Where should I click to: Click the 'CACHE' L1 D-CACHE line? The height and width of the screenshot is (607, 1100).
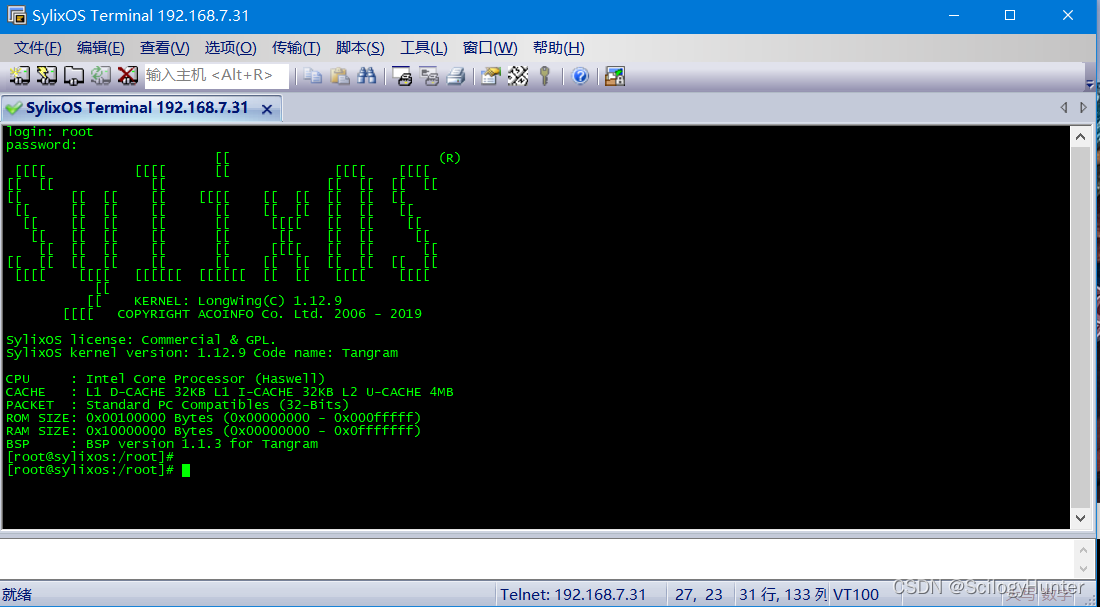[229, 392]
